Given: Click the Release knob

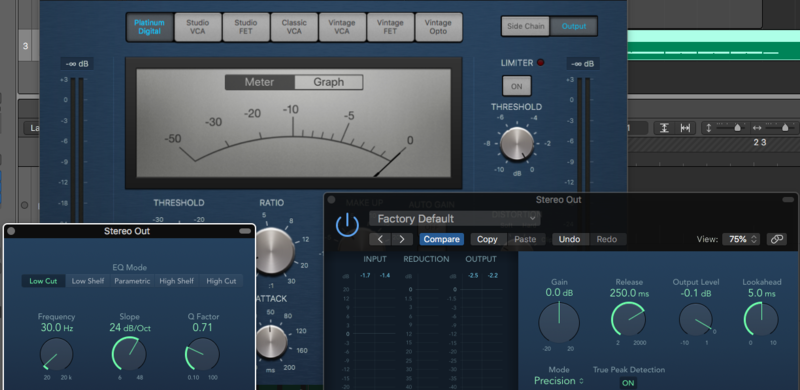Looking at the screenshot, I should [x=629, y=319].
